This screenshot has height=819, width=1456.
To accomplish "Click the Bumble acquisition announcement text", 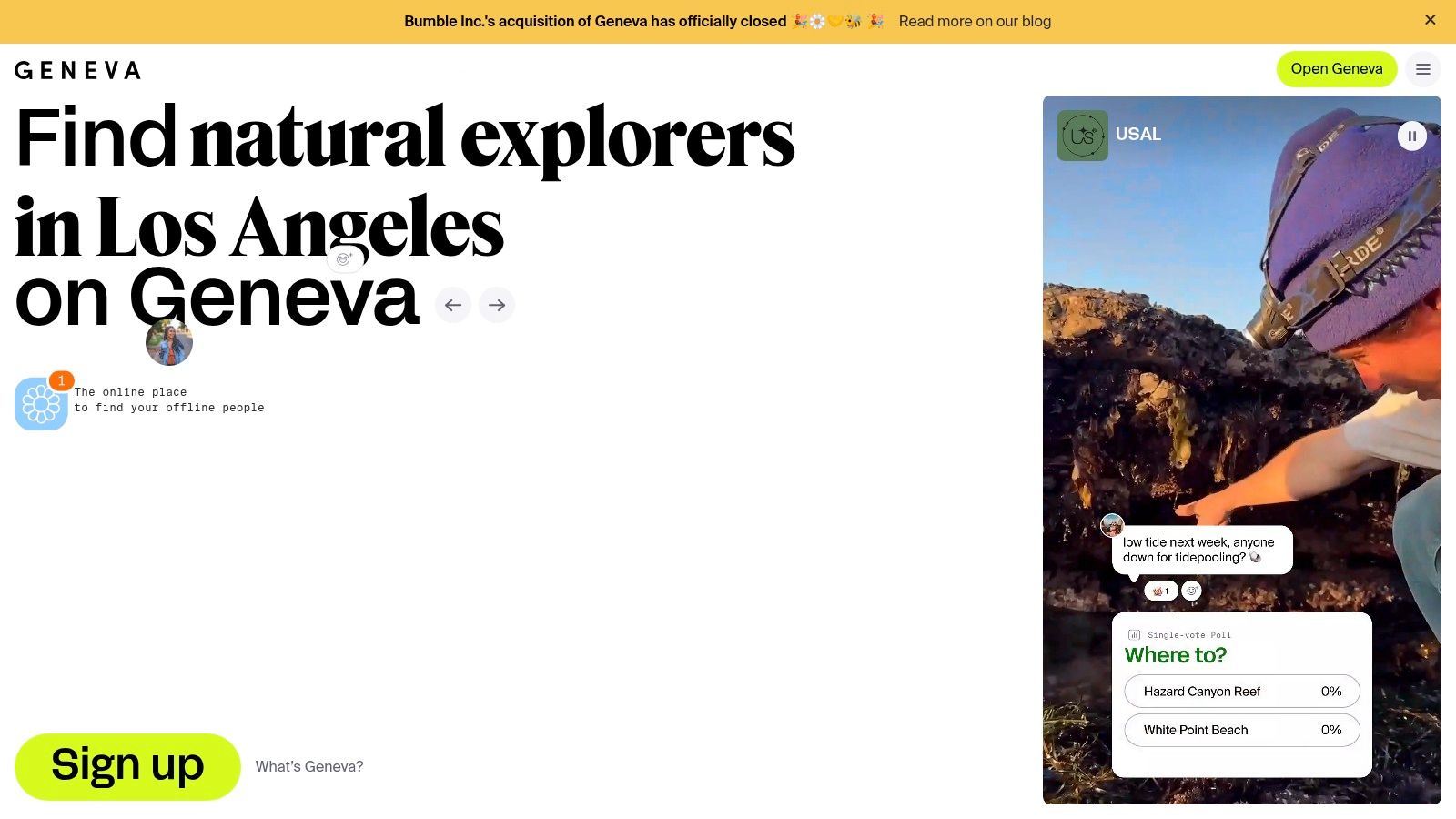I will [595, 21].
